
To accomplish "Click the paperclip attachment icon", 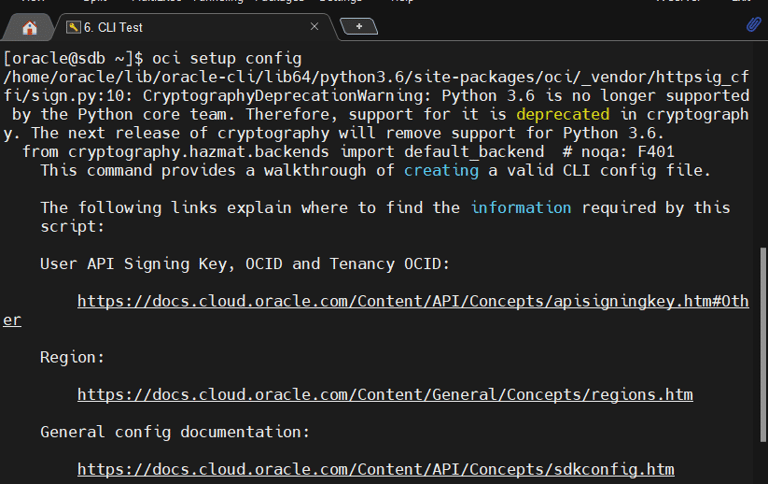I will coord(754,24).
